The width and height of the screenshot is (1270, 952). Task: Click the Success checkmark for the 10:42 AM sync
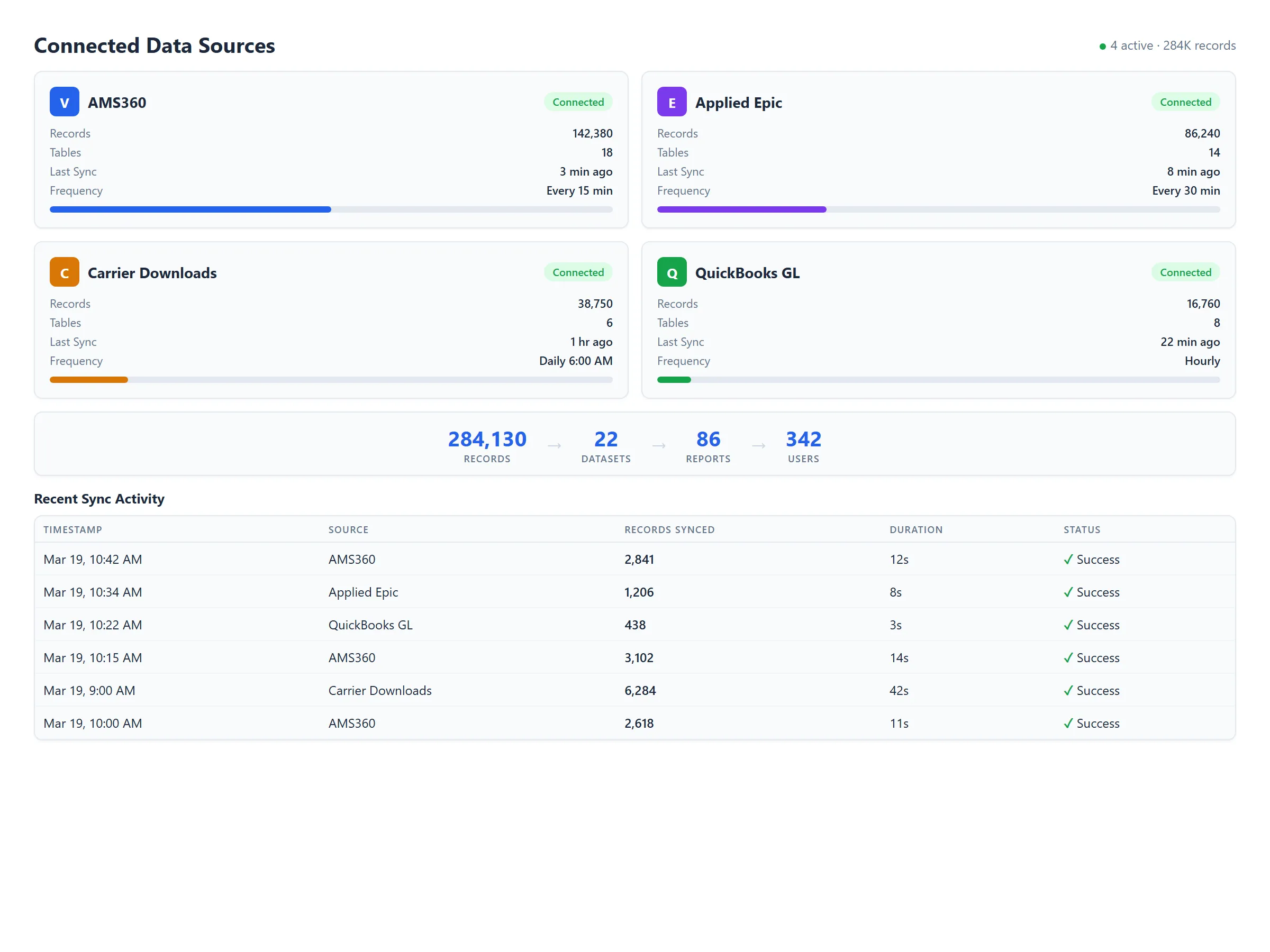(1068, 559)
